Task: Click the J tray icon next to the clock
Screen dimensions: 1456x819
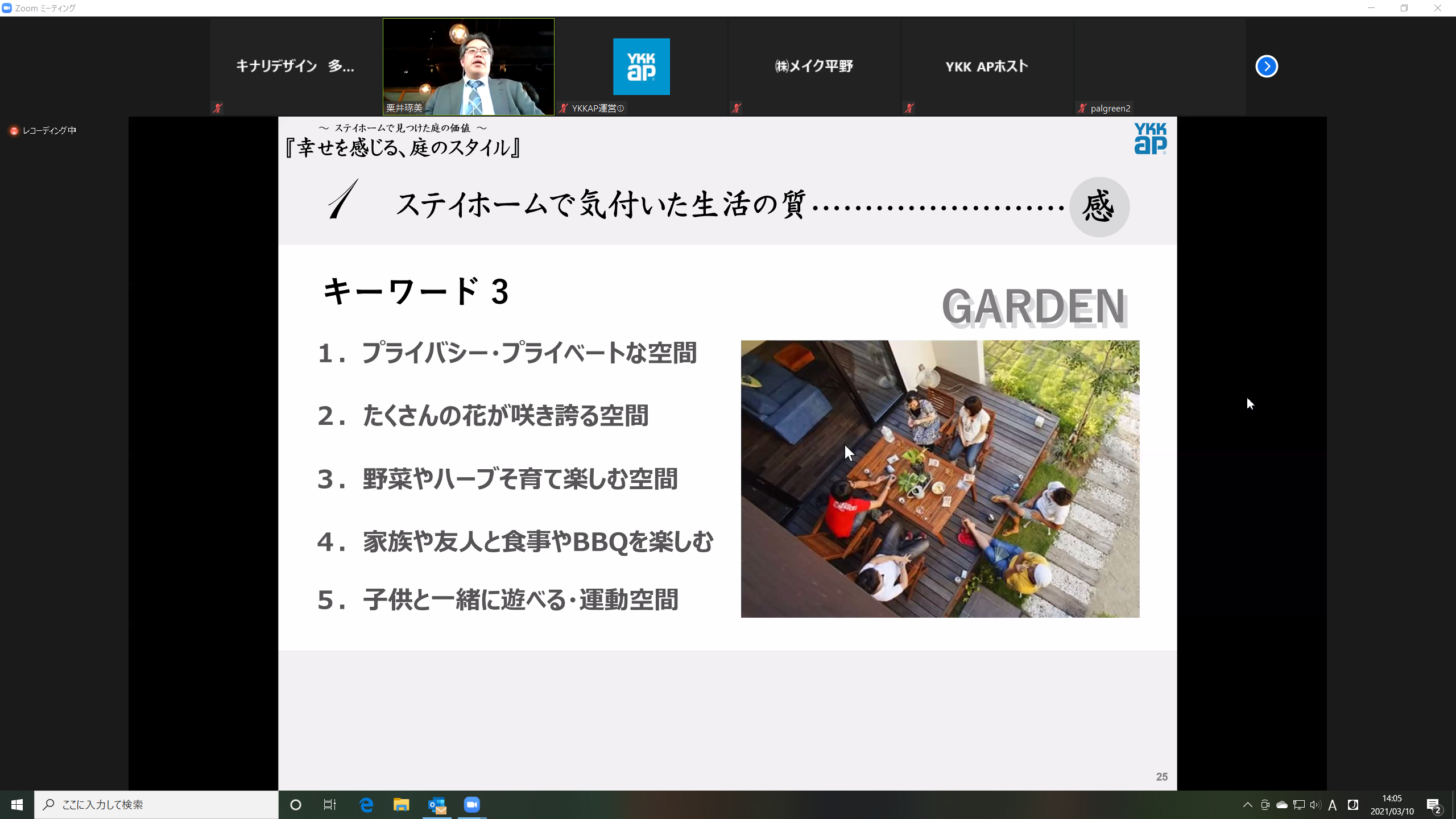Action: 1353,805
